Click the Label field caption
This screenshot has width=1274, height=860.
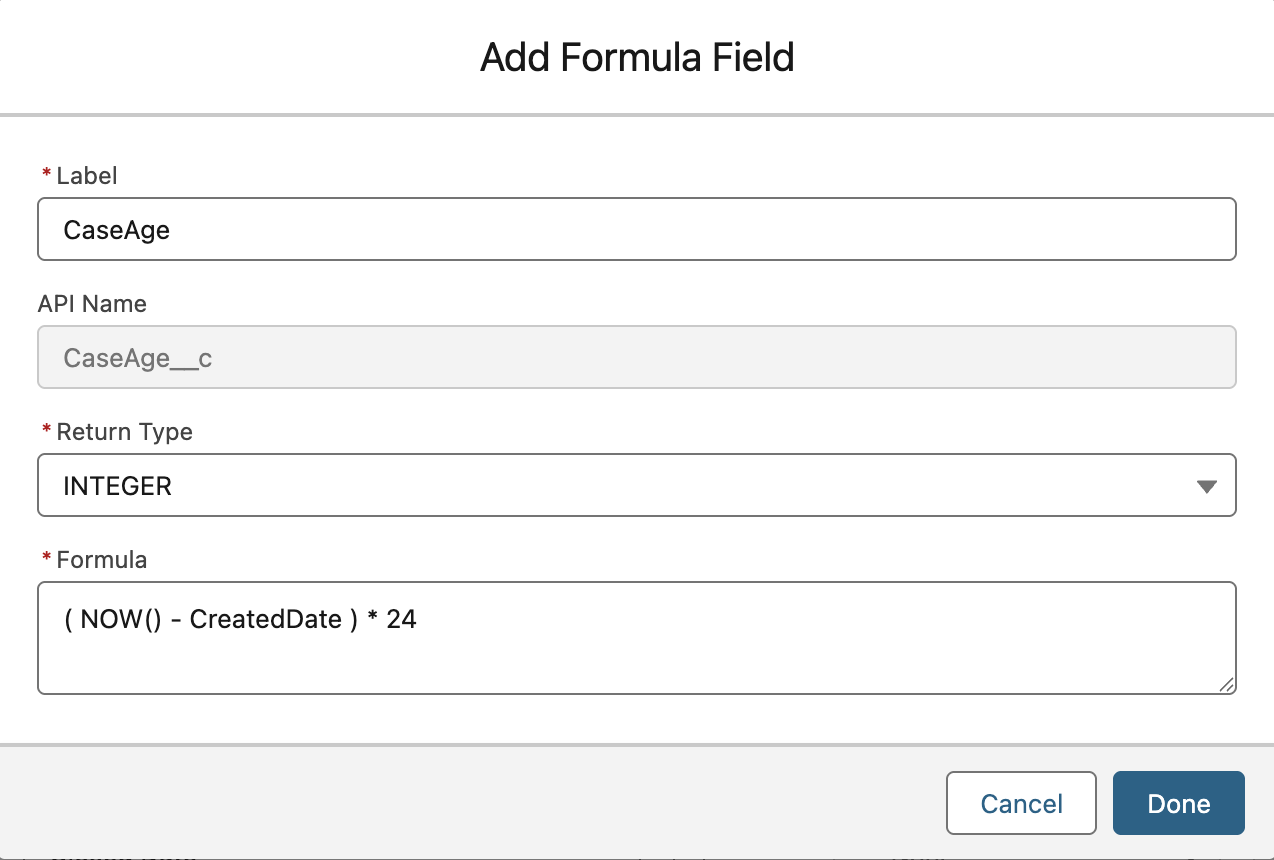point(86,176)
